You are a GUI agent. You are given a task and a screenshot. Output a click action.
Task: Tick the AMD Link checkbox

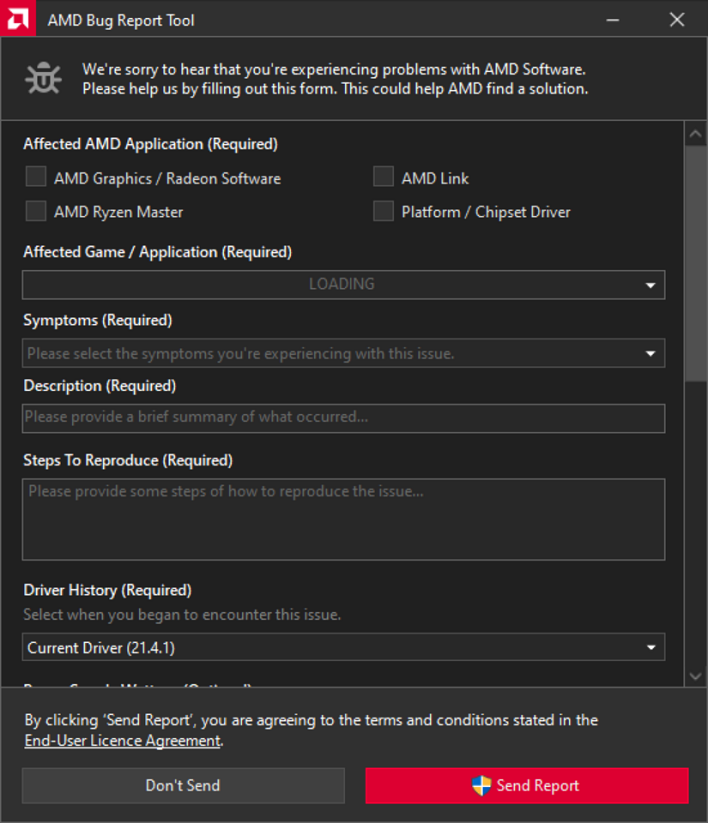click(x=384, y=177)
